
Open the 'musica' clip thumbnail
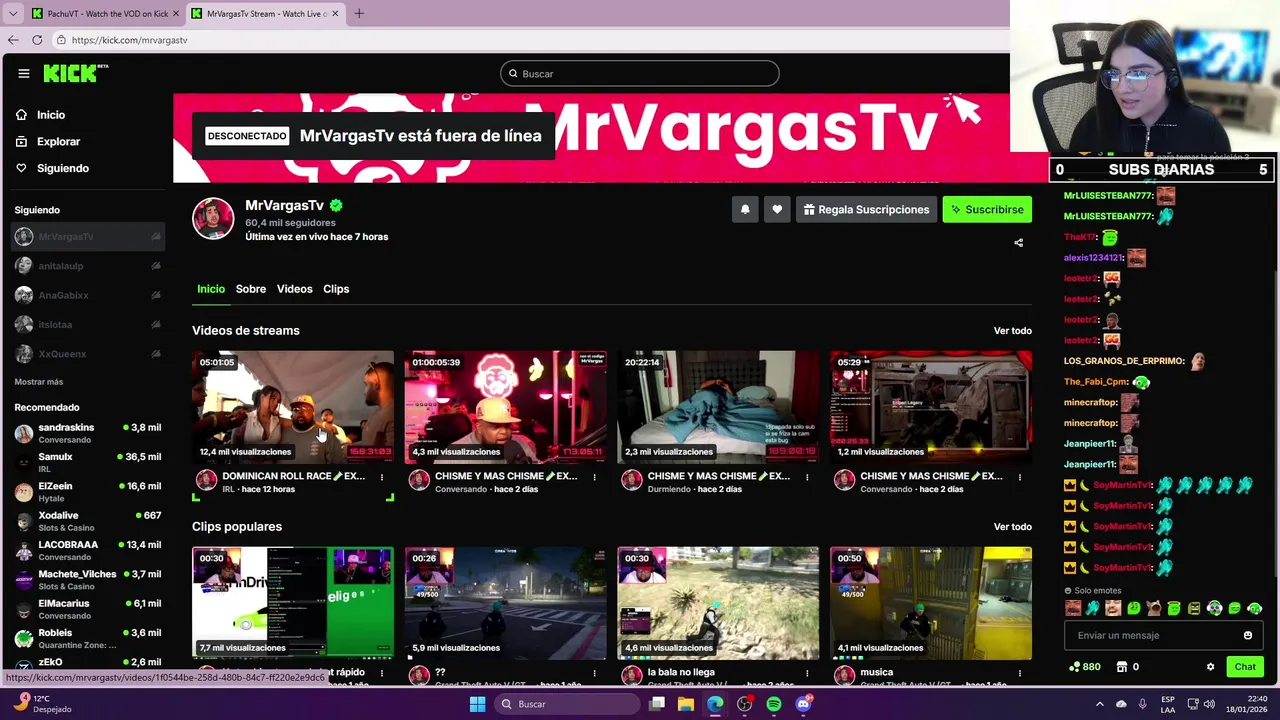tap(931, 603)
